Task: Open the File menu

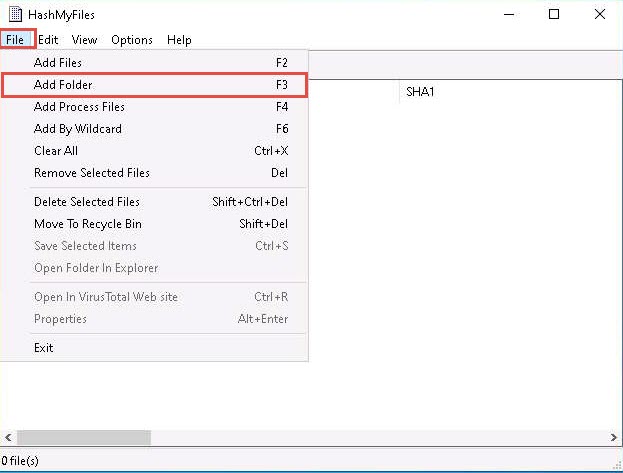Action: [18, 40]
